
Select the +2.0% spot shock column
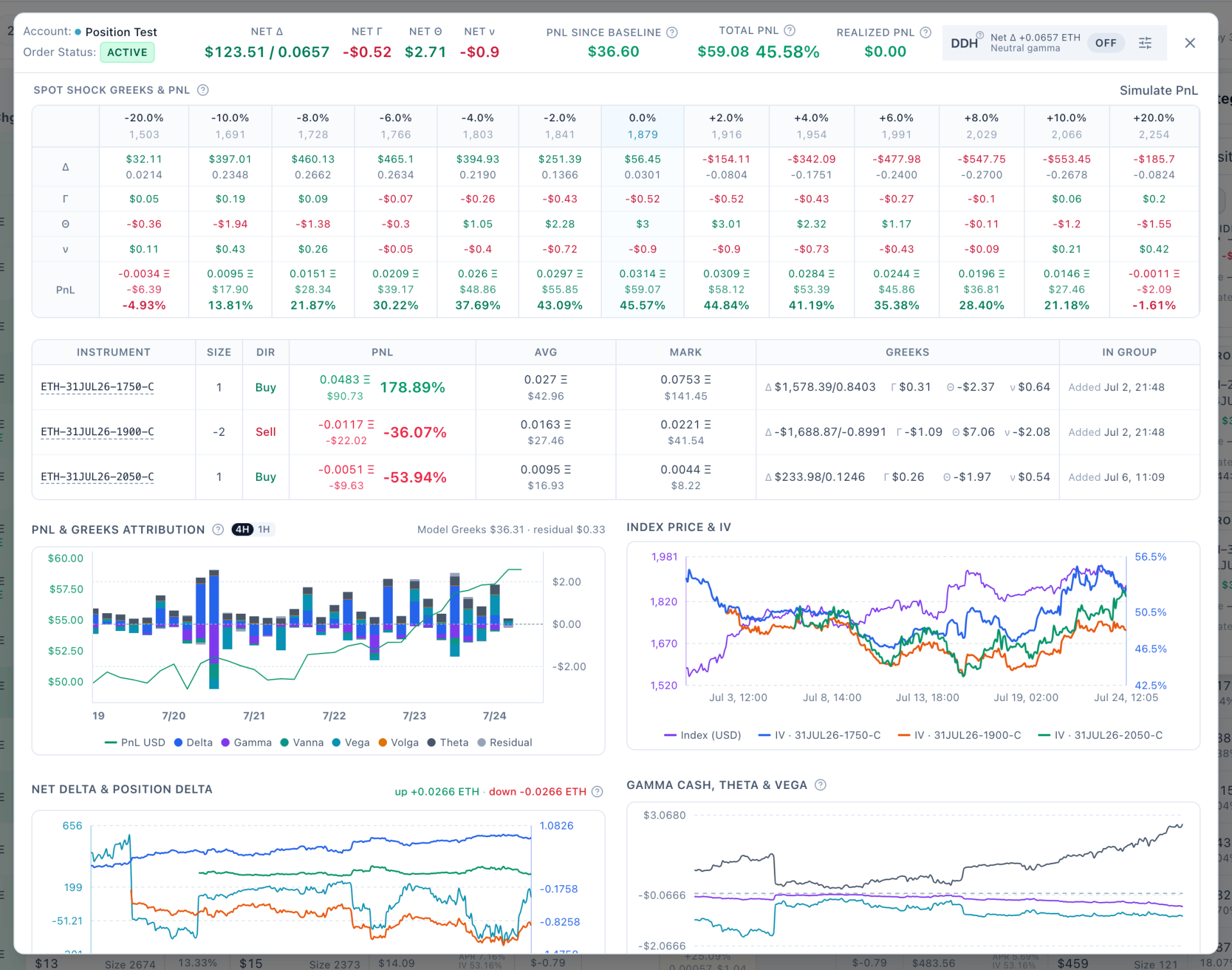click(726, 126)
